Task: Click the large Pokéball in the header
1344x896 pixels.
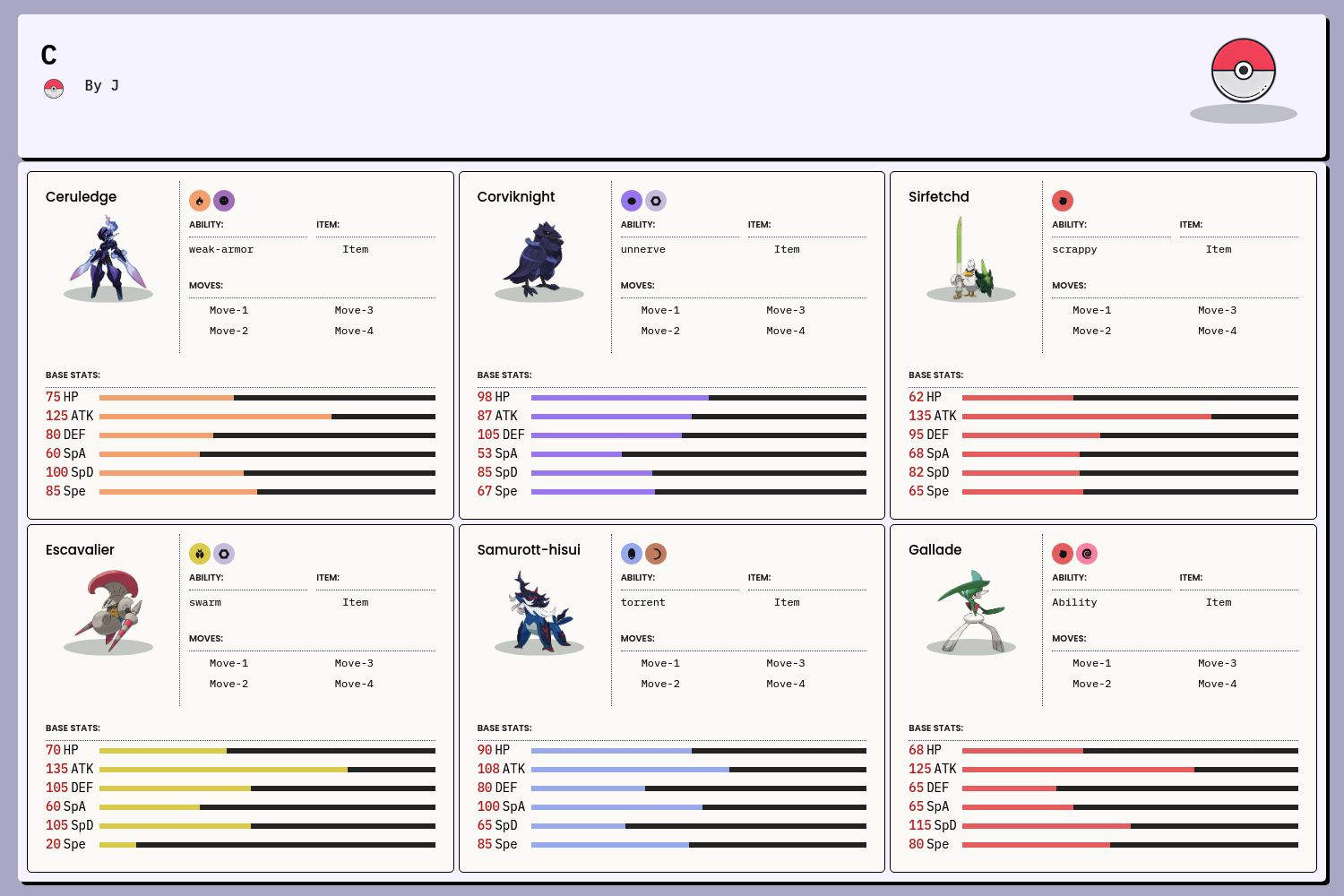Action: [1243, 71]
